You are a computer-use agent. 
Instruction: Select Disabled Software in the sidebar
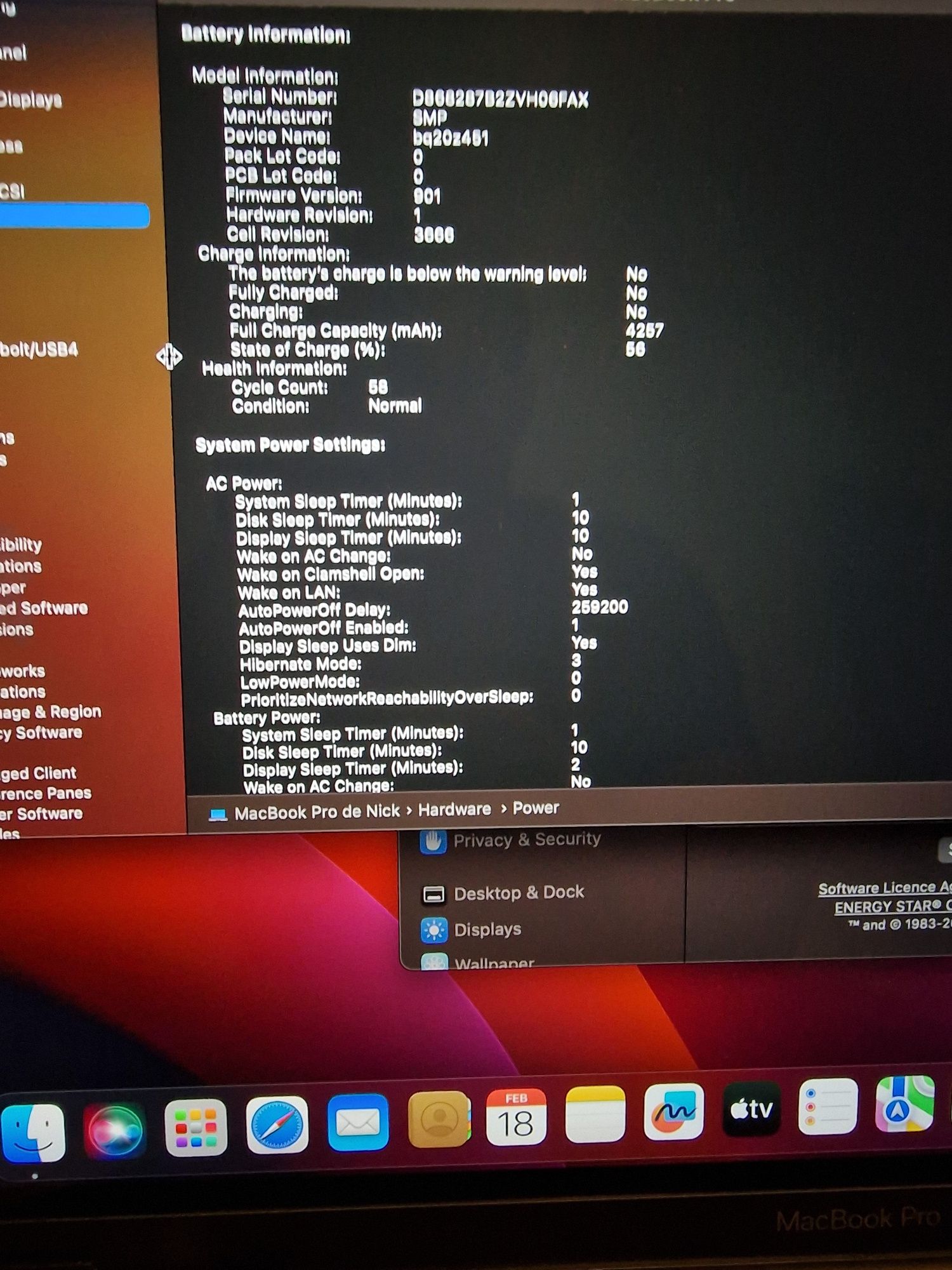click(x=44, y=608)
